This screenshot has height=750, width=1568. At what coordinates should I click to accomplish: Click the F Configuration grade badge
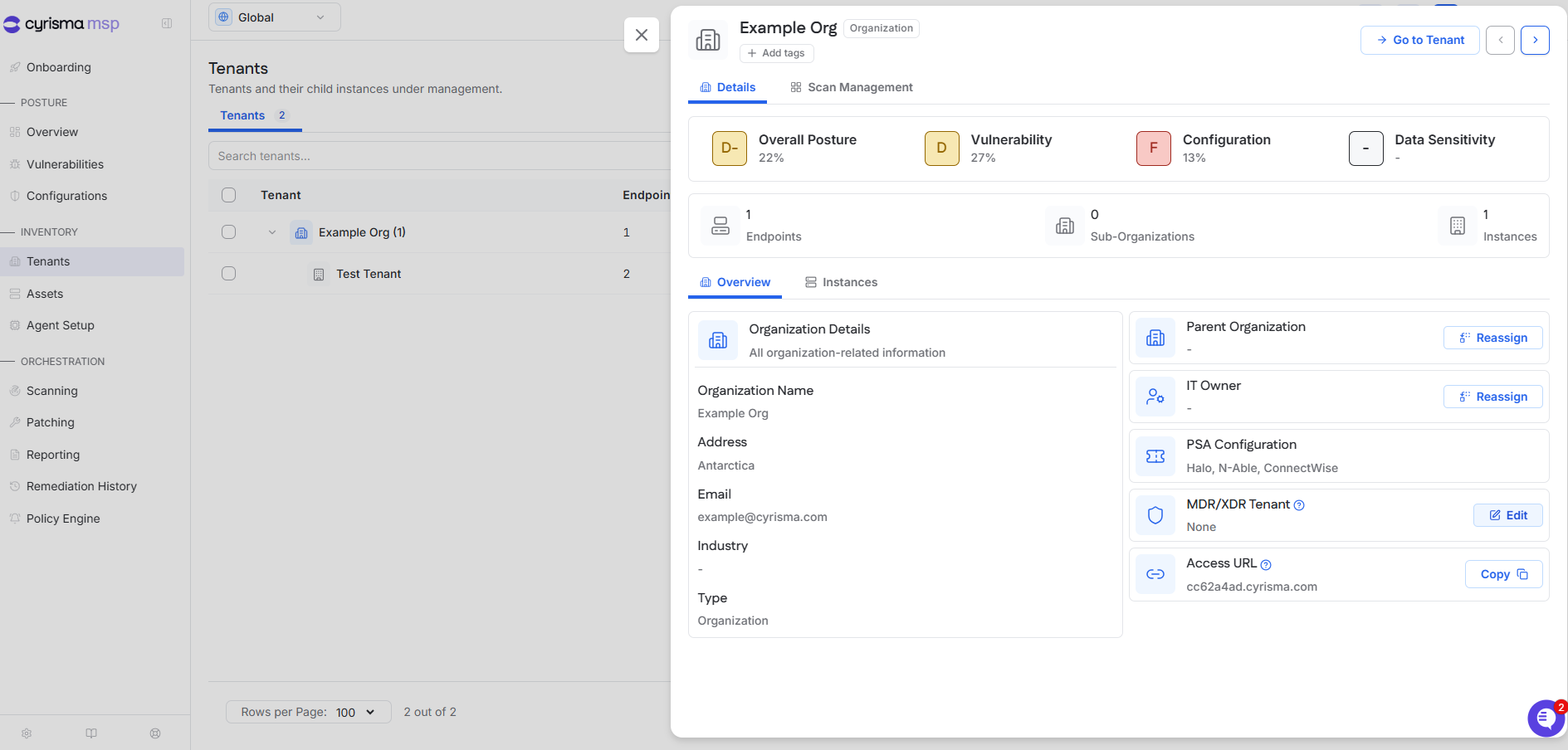point(1154,149)
